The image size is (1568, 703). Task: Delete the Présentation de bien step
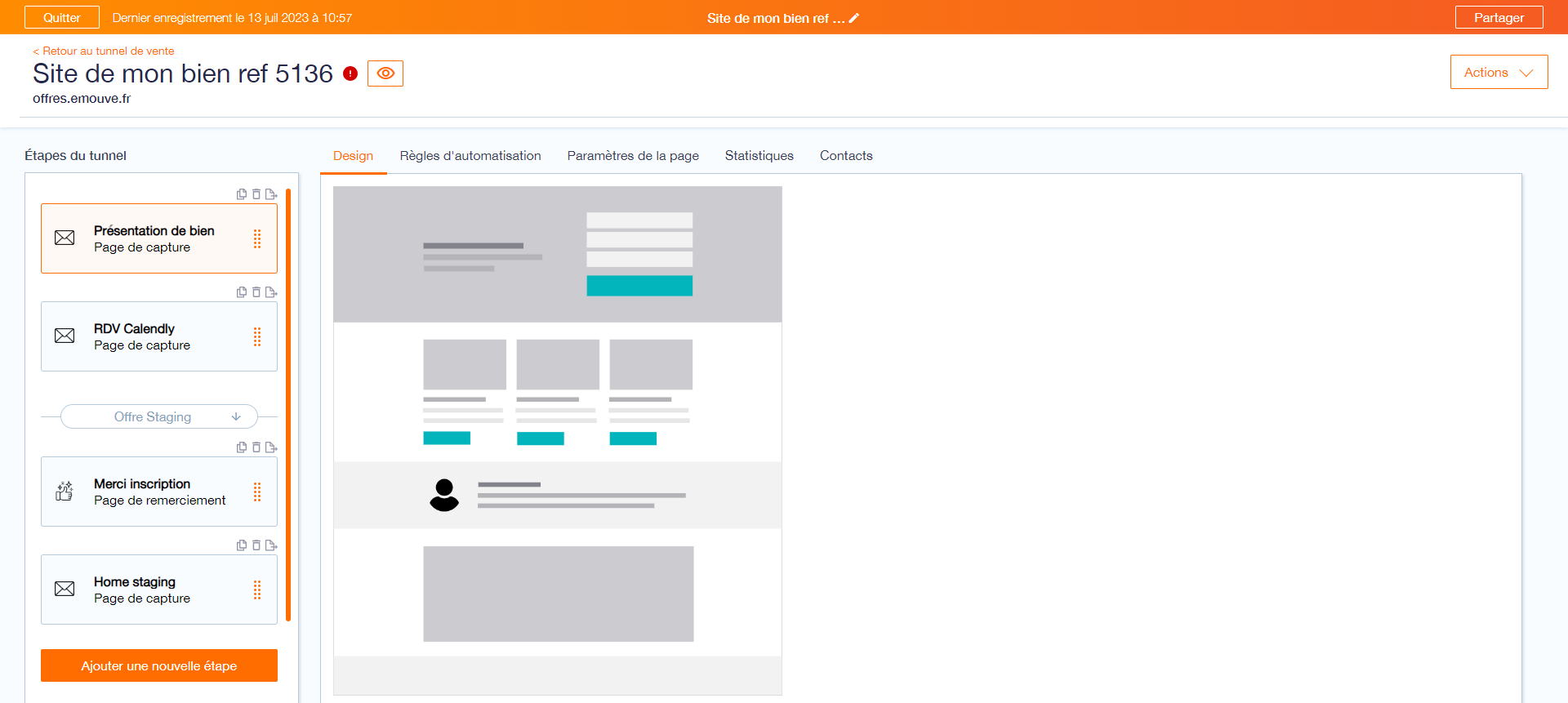click(256, 194)
